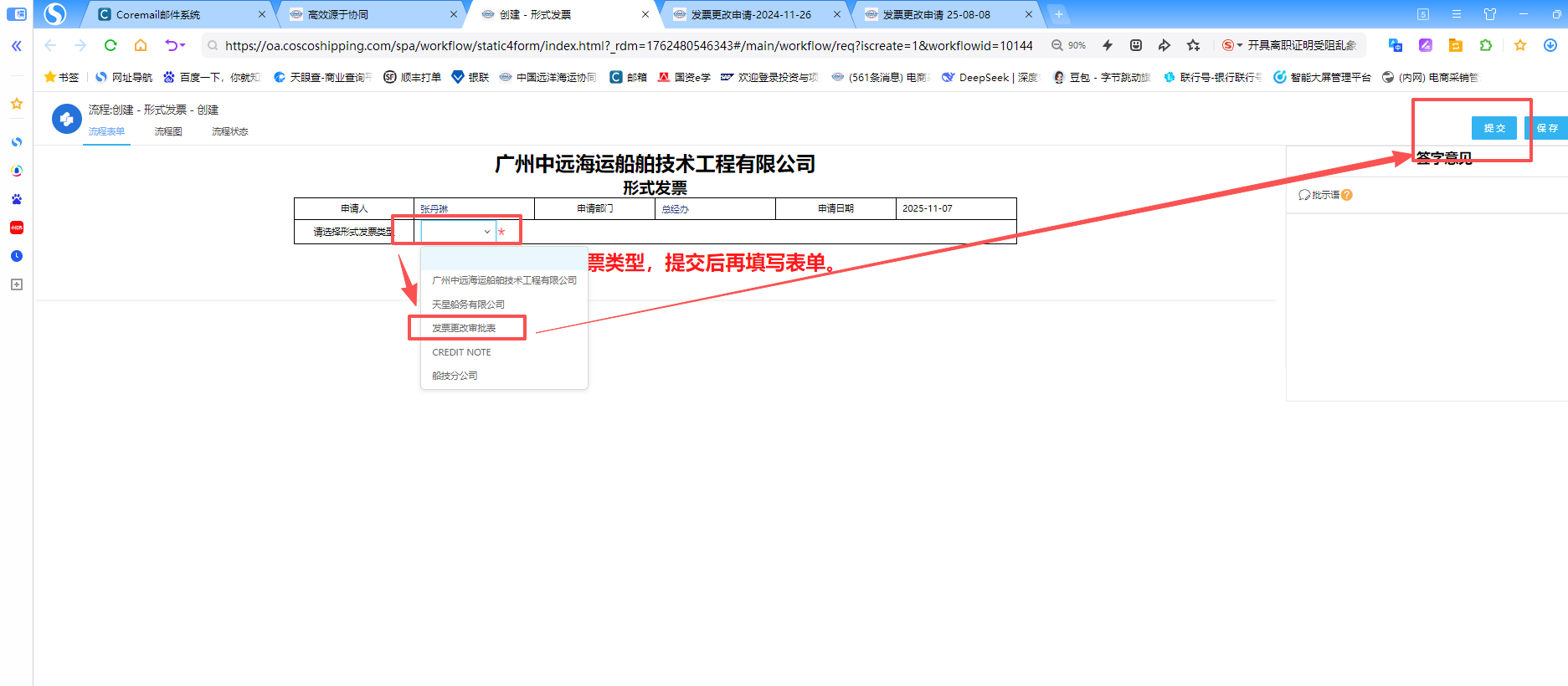Switch to the 流程状态 tab
Screen dimensions: 1568x686
coord(229,131)
